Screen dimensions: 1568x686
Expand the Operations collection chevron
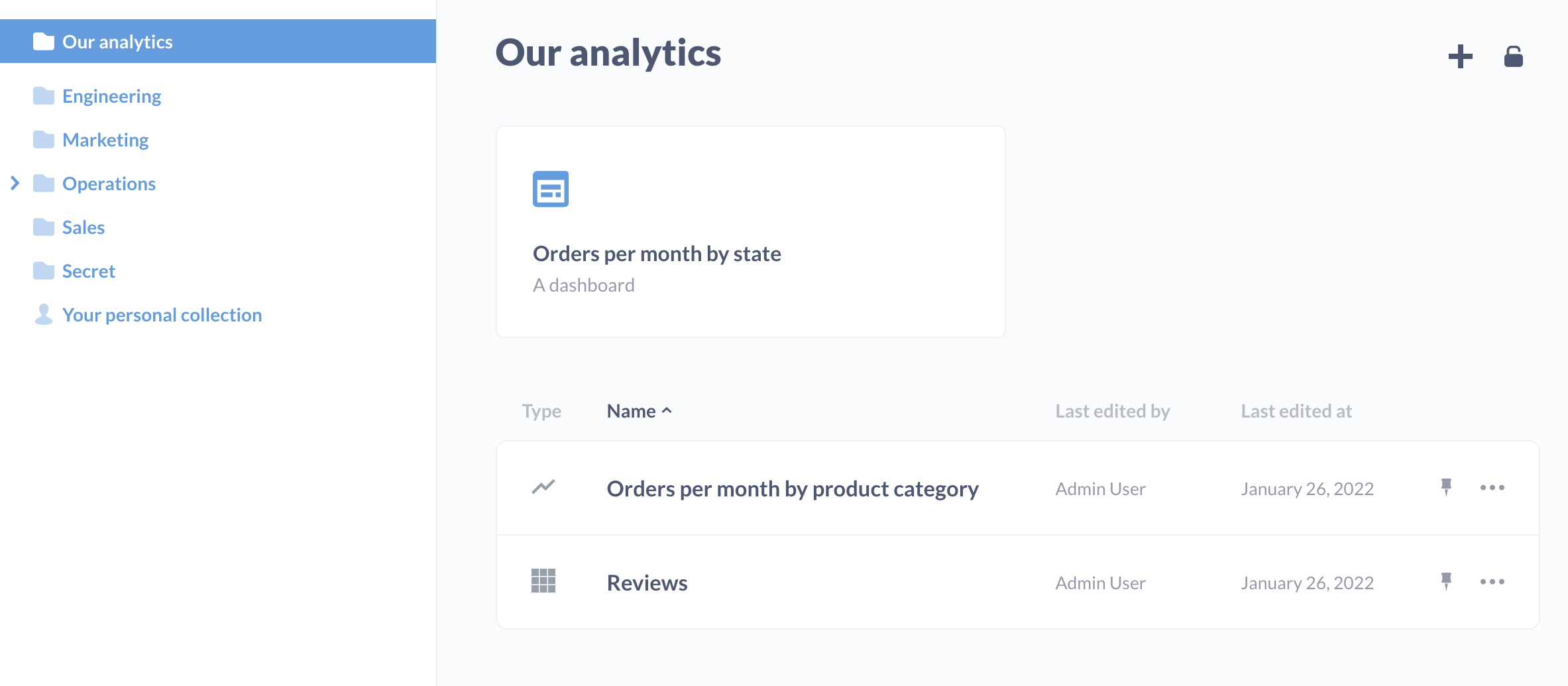(x=15, y=183)
